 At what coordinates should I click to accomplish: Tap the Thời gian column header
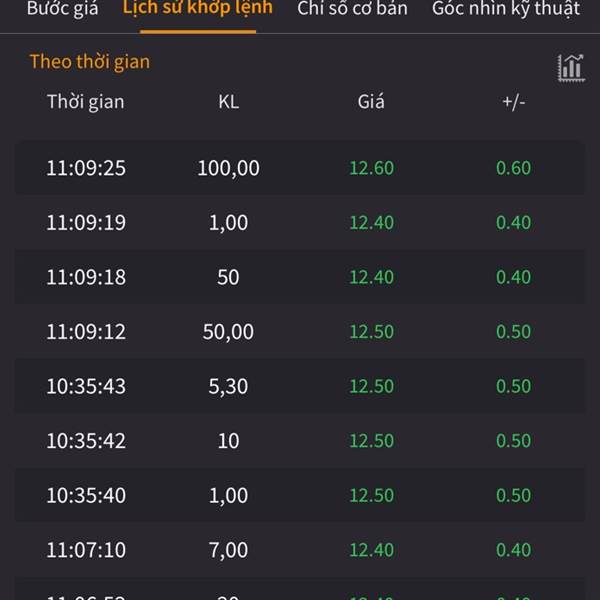(x=86, y=102)
